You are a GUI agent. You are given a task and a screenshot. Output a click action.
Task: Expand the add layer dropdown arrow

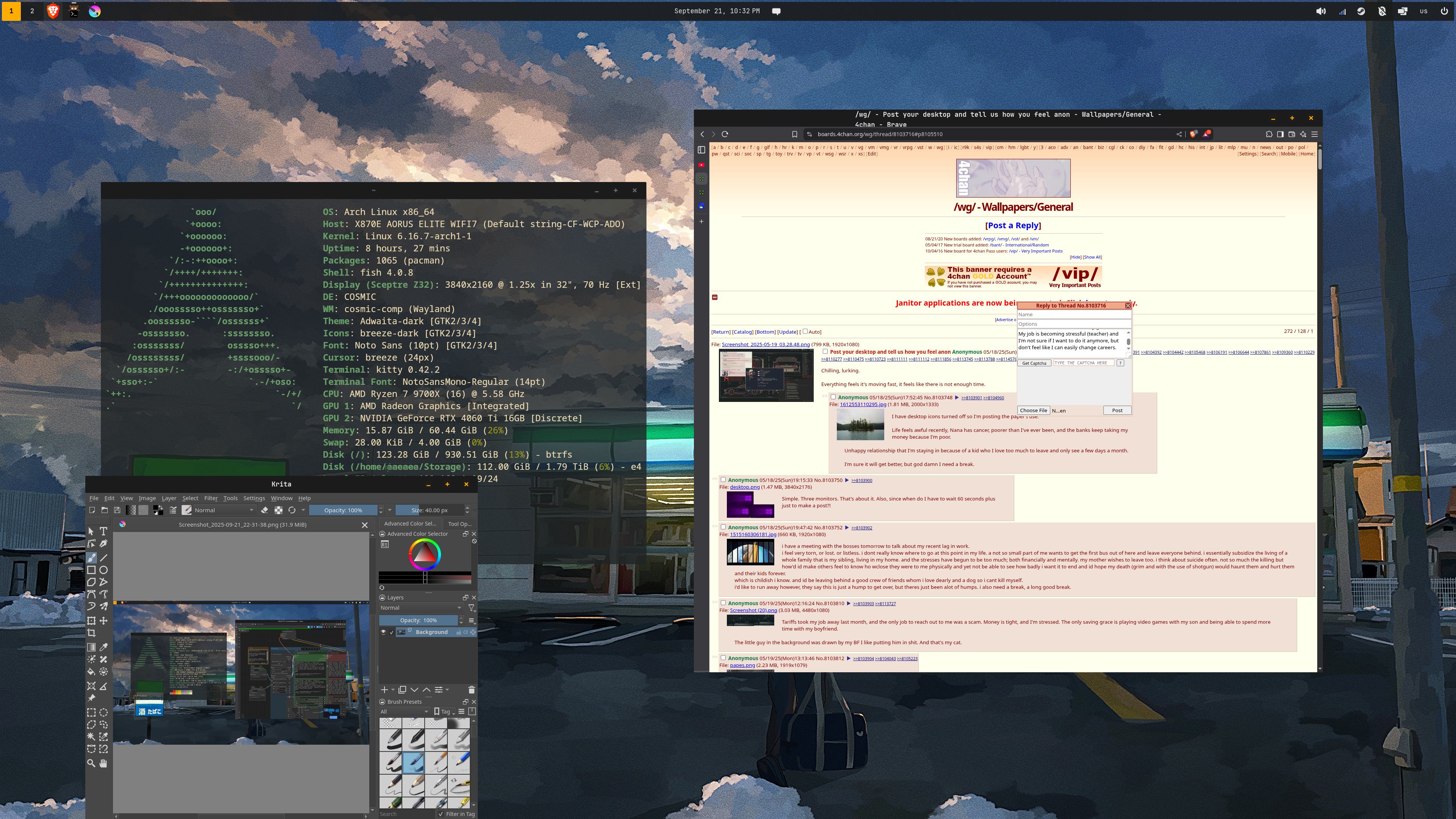coord(393,690)
